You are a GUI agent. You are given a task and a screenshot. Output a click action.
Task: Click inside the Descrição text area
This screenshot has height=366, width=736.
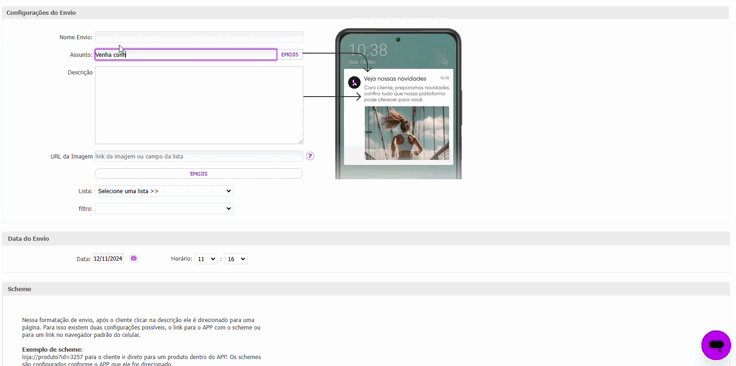(x=199, y=105)
